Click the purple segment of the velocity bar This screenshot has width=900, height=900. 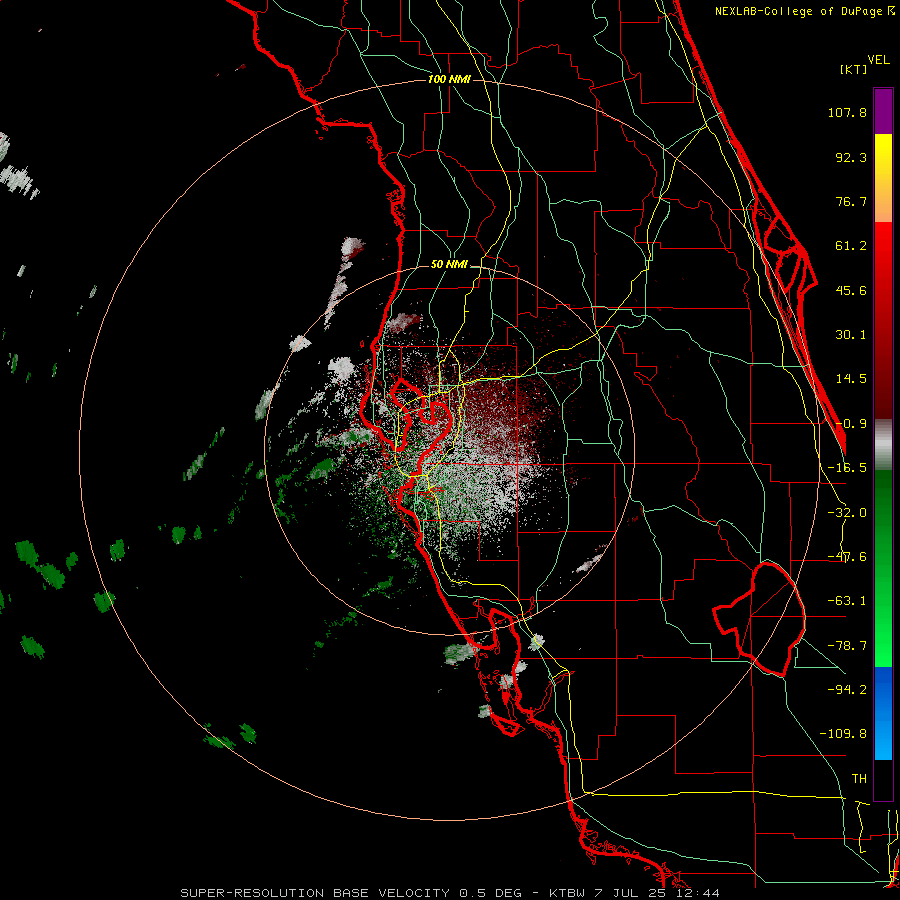[x=883, y=111]
